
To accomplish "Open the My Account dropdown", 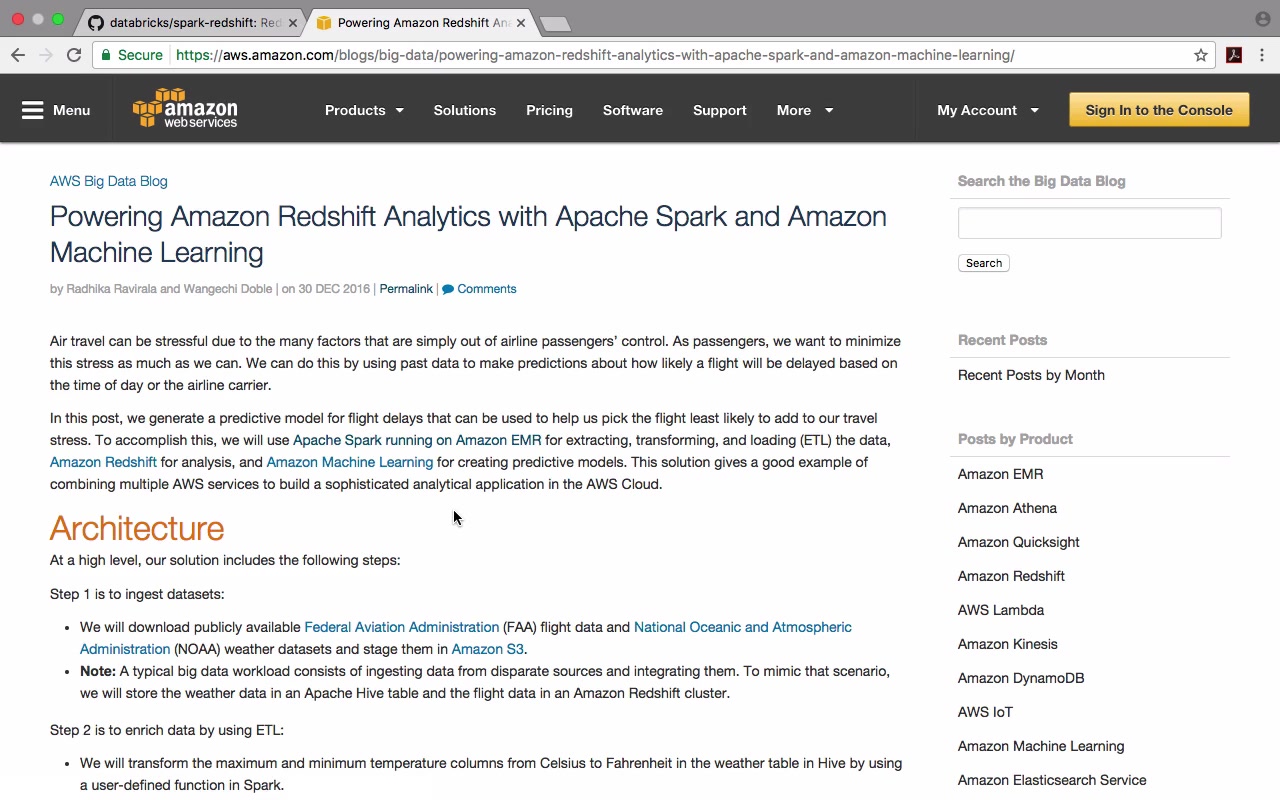I will point(987,110).
